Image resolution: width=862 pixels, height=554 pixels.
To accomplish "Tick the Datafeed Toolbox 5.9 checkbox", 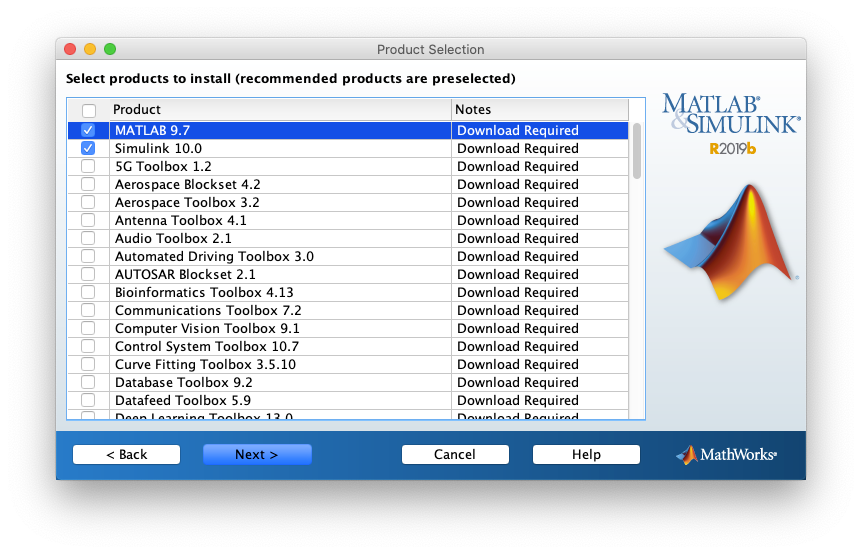I will (x=88, y=400).
